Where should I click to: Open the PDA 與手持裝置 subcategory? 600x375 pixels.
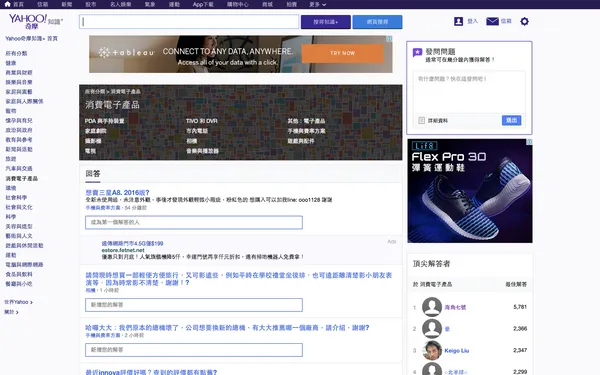click(x=104, y=121)
